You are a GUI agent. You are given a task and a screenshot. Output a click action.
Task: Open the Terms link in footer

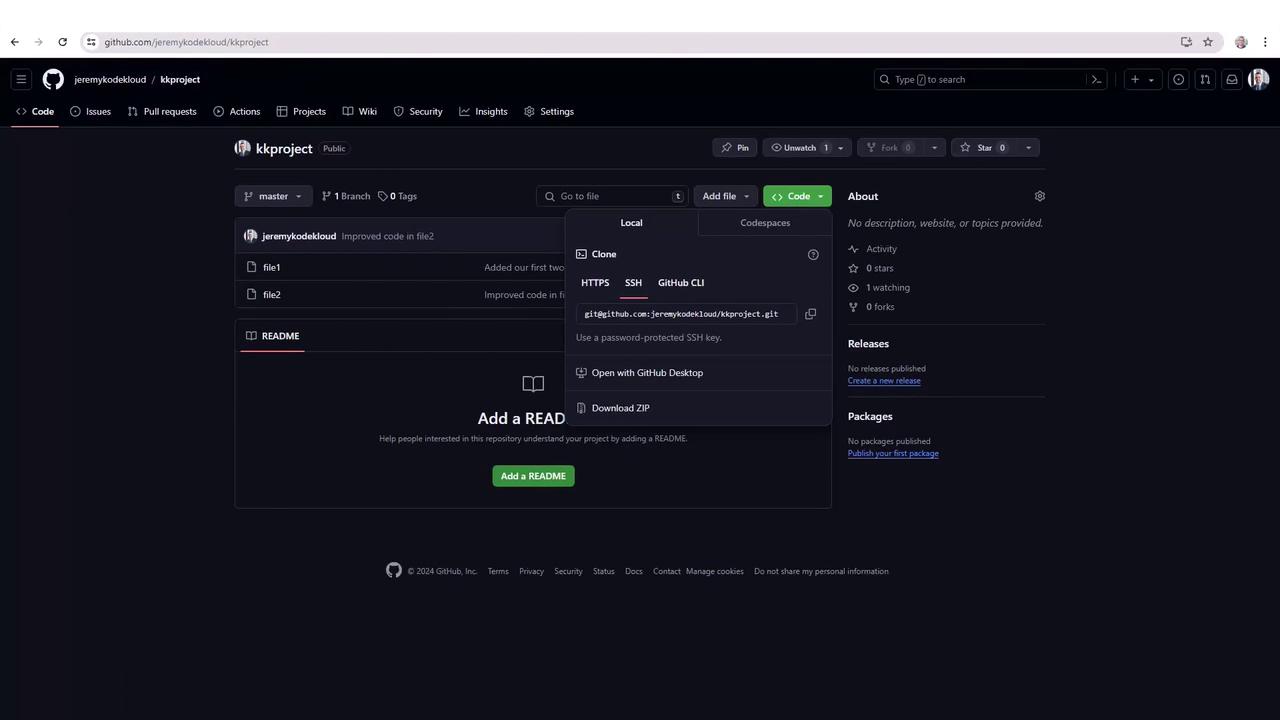[x=498, y=572]
